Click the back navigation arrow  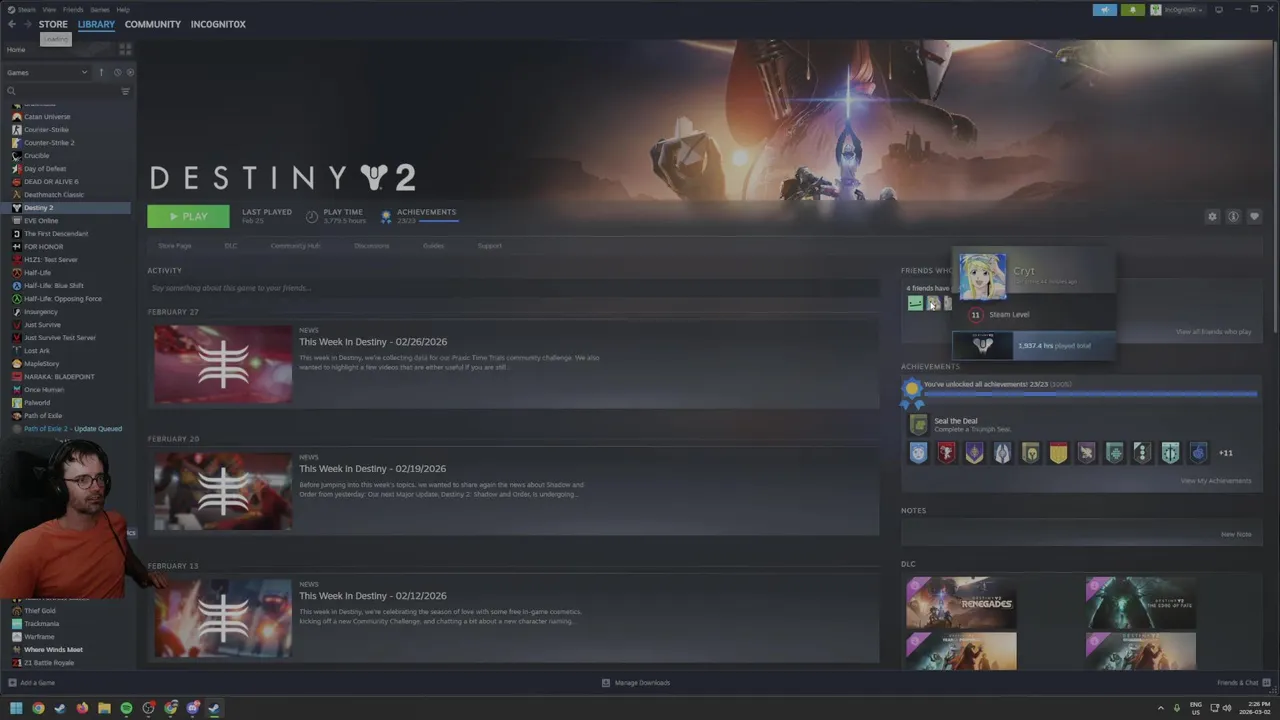(12, 24)
